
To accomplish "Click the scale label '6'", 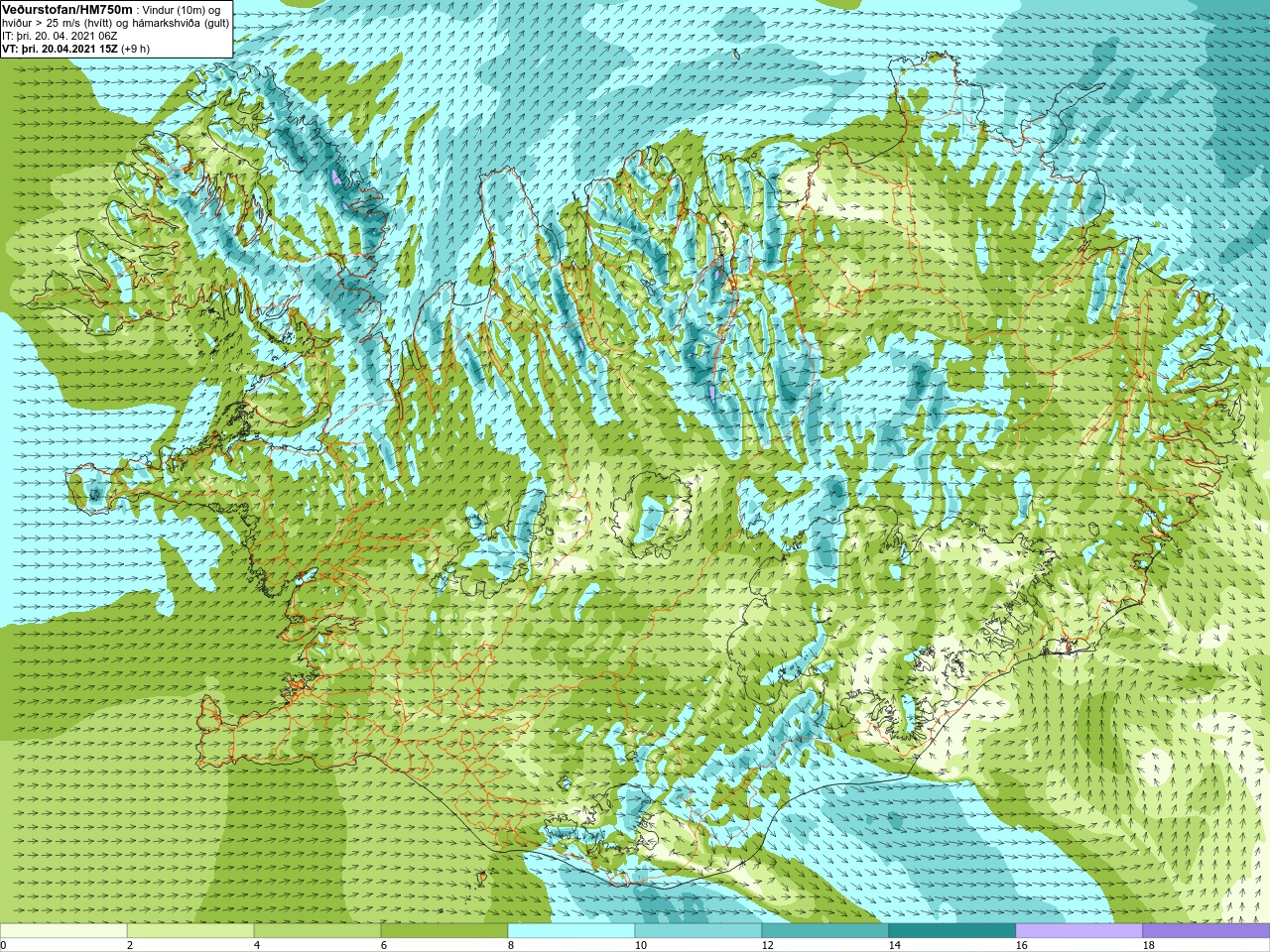I will tap(384, 945).
